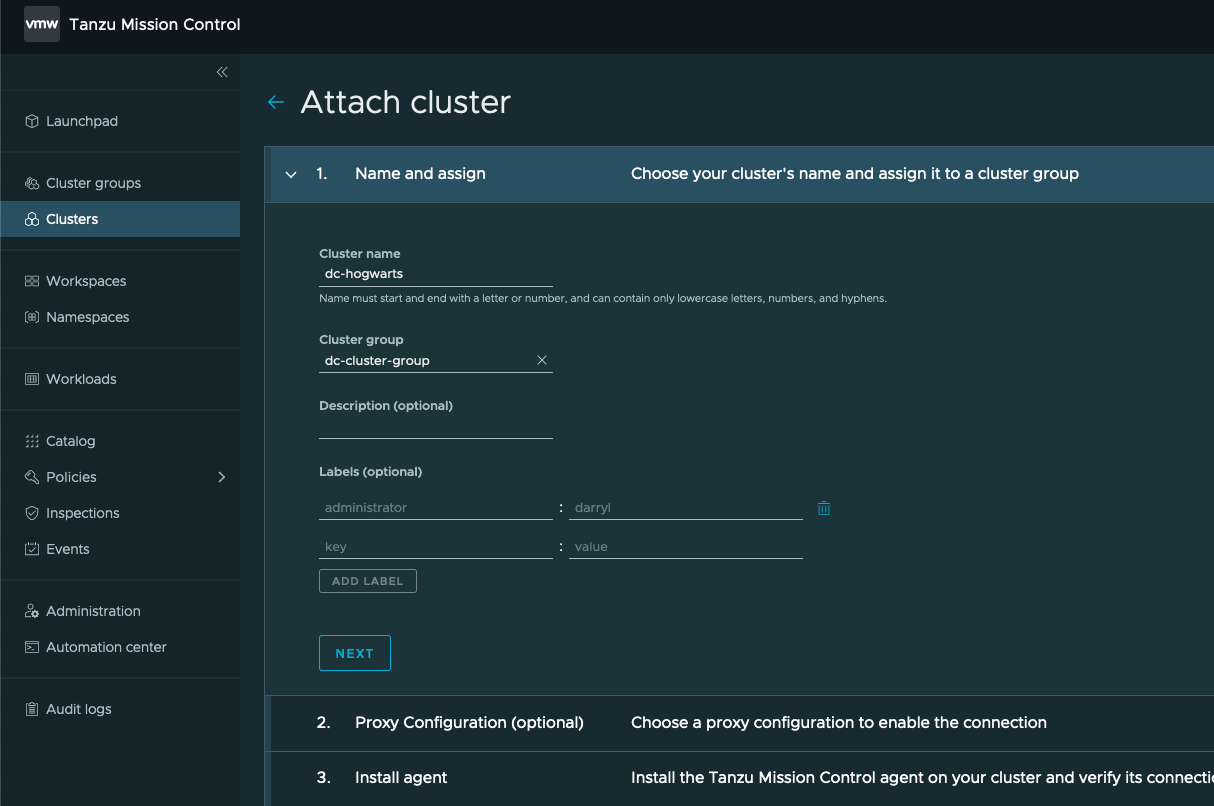
Task: Click the VMware logo in header
Action: click(41, 25)
